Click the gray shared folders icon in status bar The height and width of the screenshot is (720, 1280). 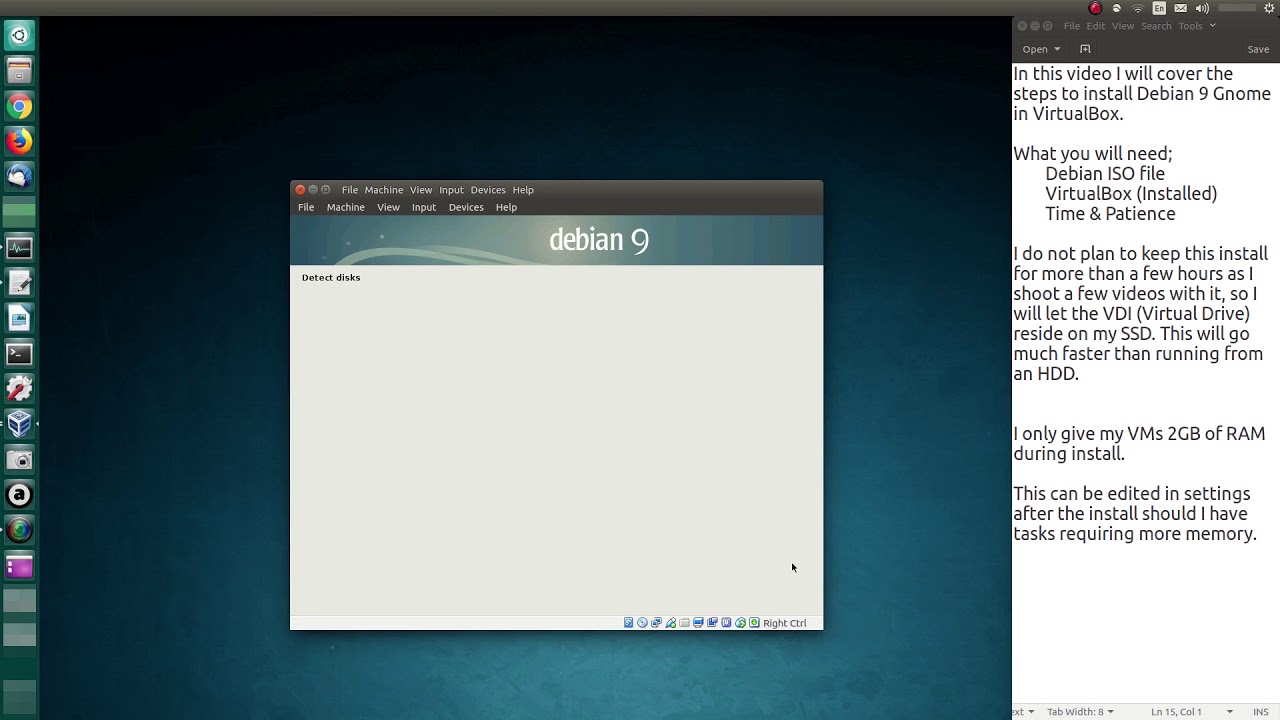coord(684,623)
